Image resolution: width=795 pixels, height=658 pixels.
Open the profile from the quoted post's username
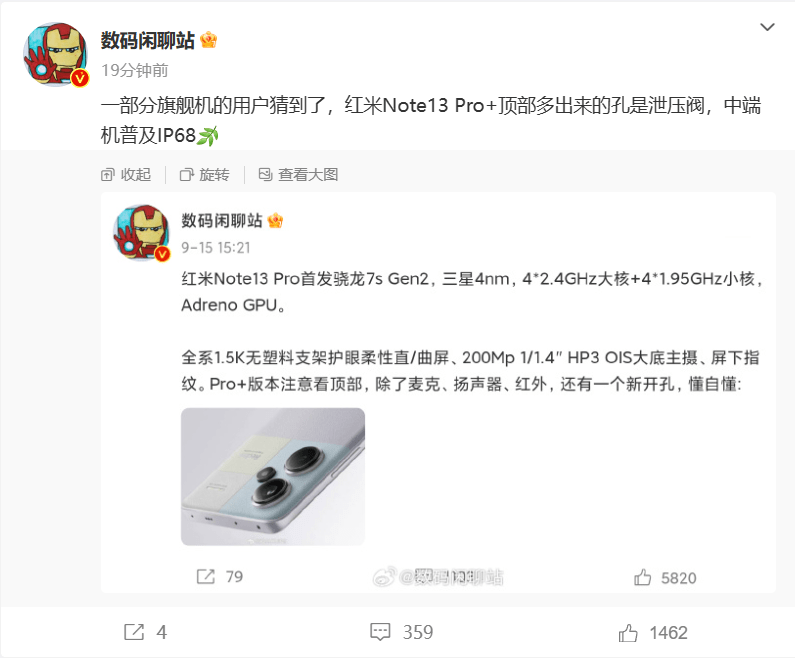tap(222, 221)
